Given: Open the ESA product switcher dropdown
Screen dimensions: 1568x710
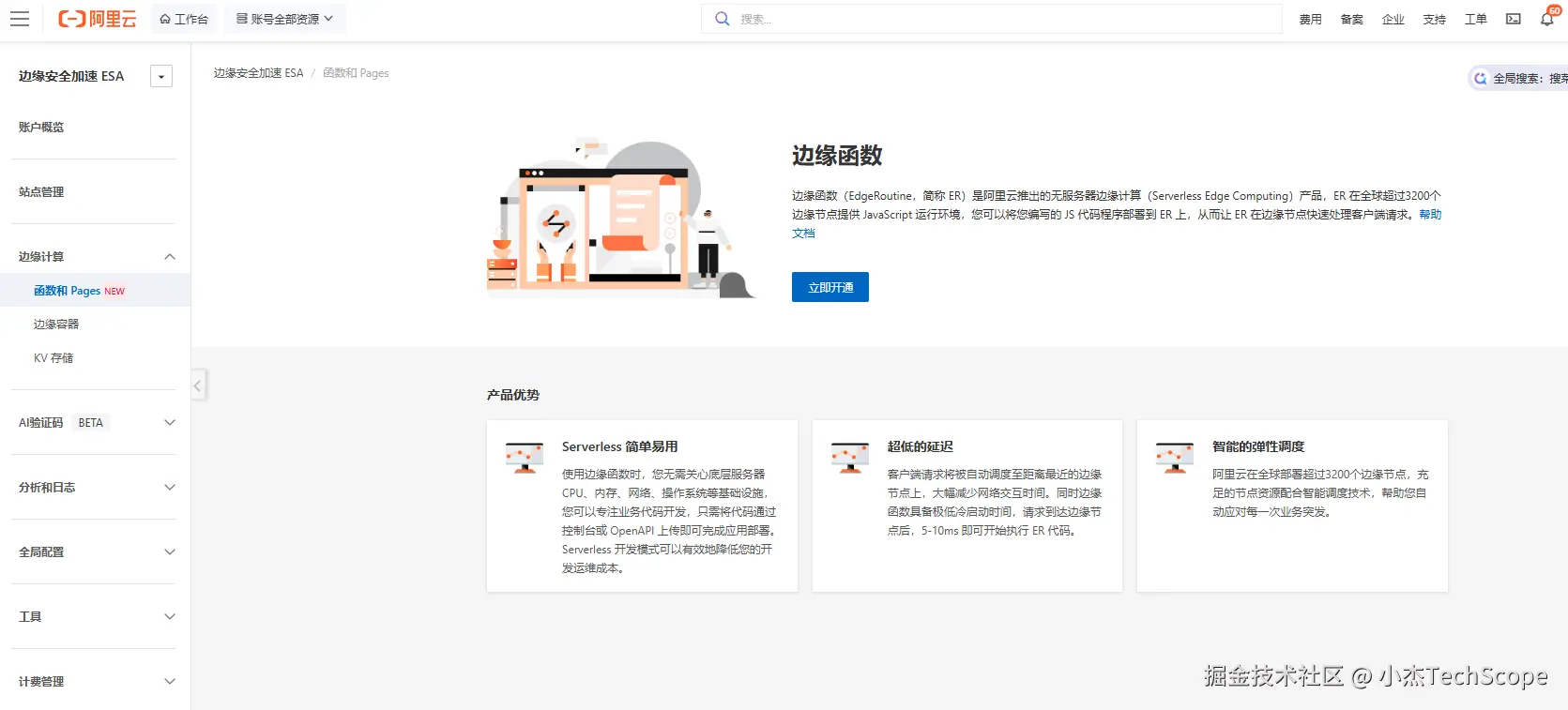Looking at the screenshot, I should pos(161,76).
